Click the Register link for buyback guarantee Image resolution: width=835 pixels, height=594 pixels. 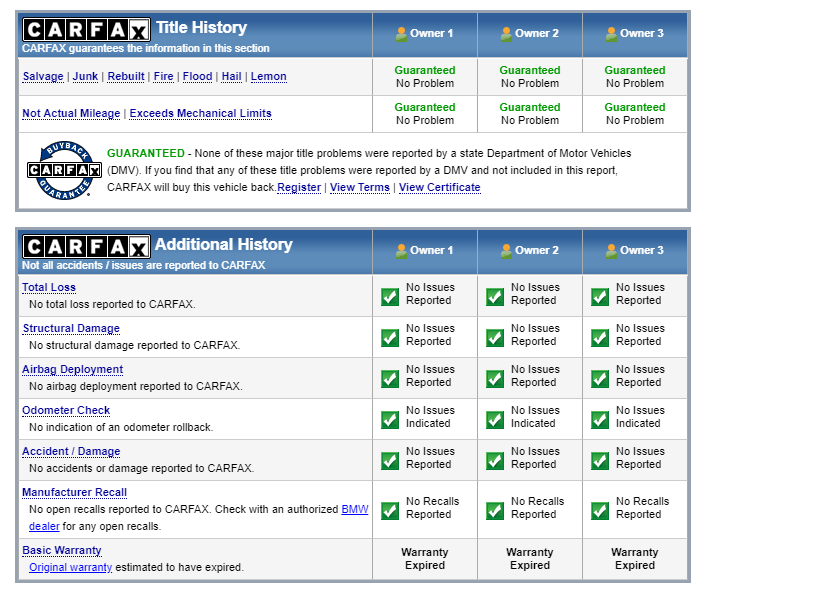[299, 188]
